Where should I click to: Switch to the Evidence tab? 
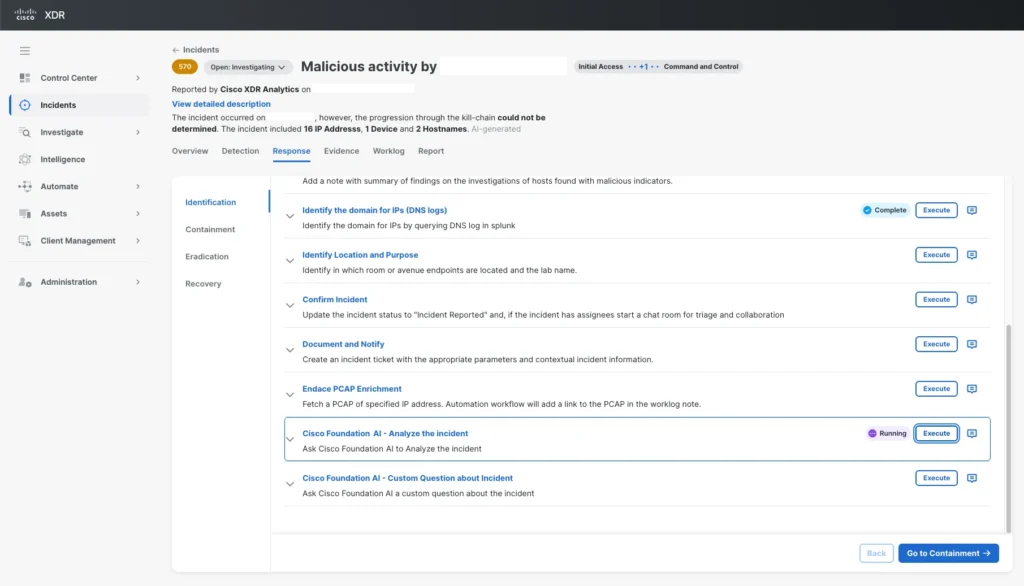[341, 151]
